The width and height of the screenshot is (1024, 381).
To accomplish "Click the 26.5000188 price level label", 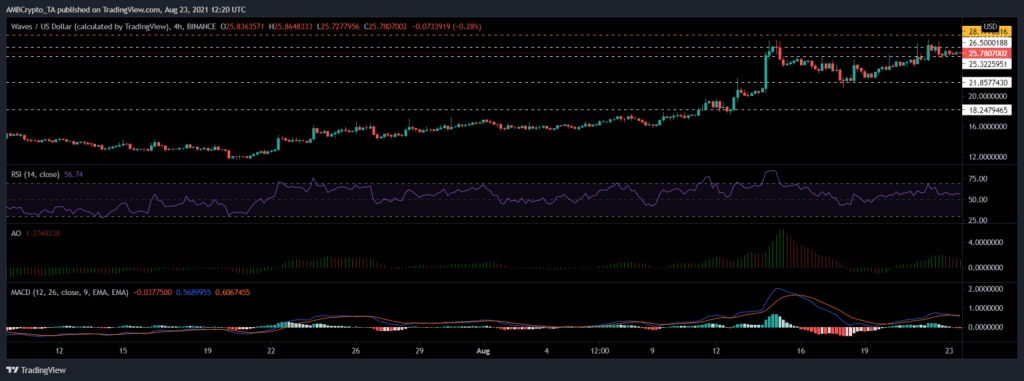I will [989, 42].
